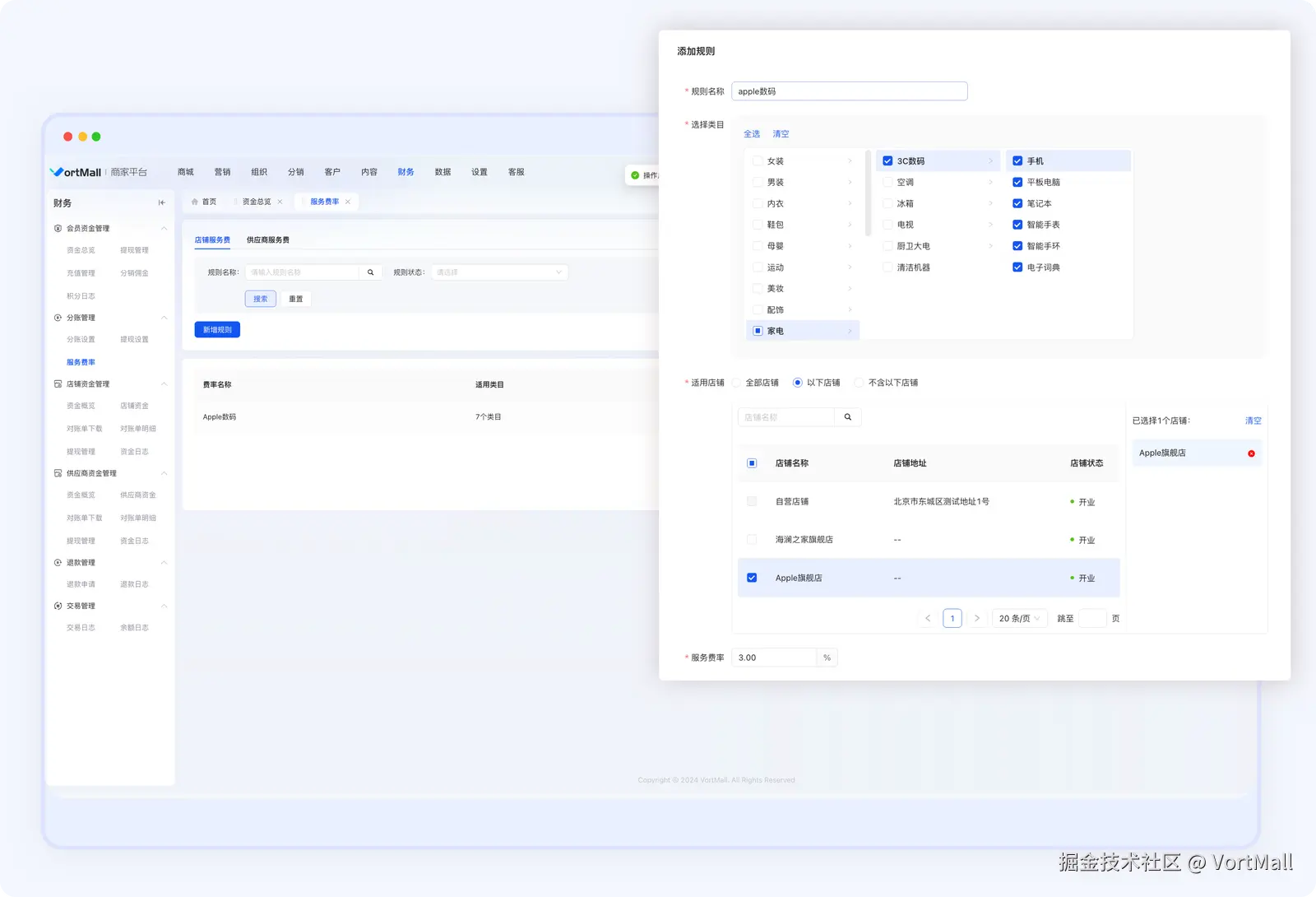Collapse the 财务 sidebar with the fold icon
The height and width of the screenshot is (897, 1316).
[x=161, y=202]
